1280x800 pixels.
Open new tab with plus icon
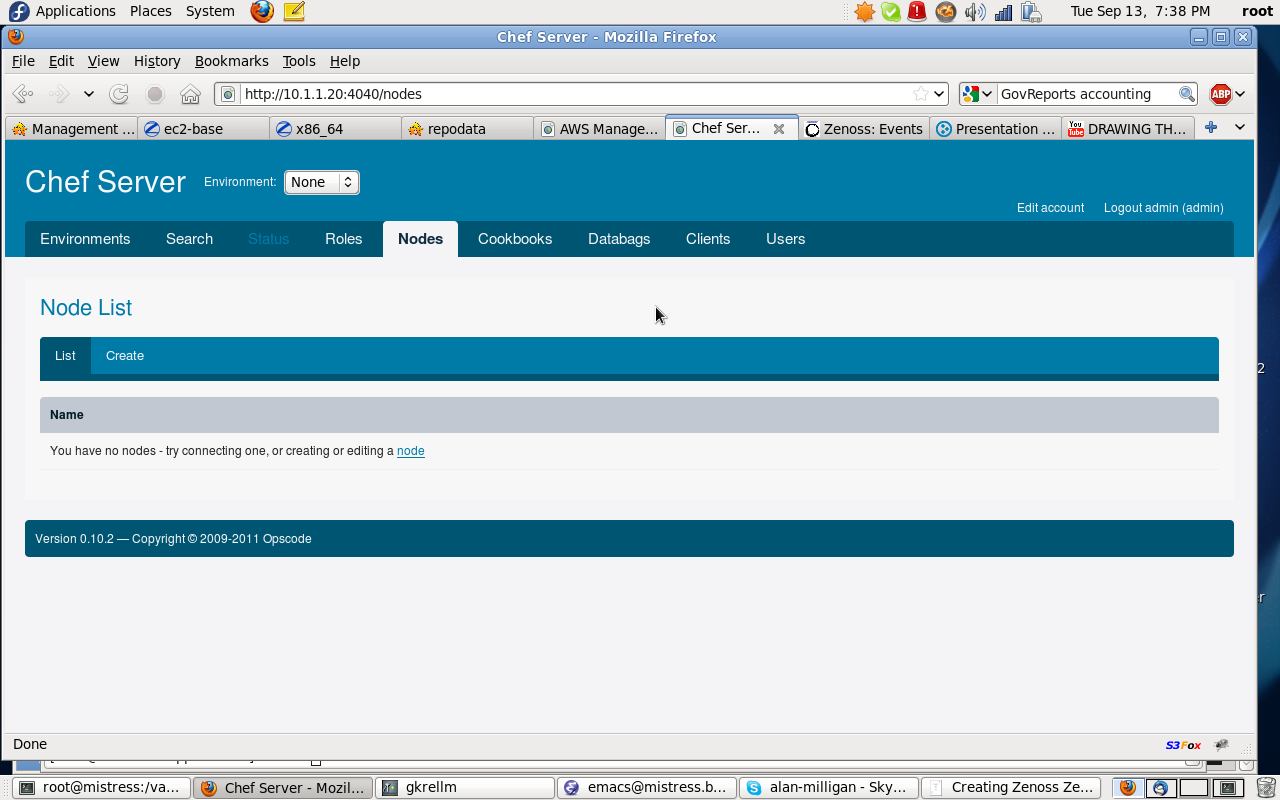(1210, 128)
